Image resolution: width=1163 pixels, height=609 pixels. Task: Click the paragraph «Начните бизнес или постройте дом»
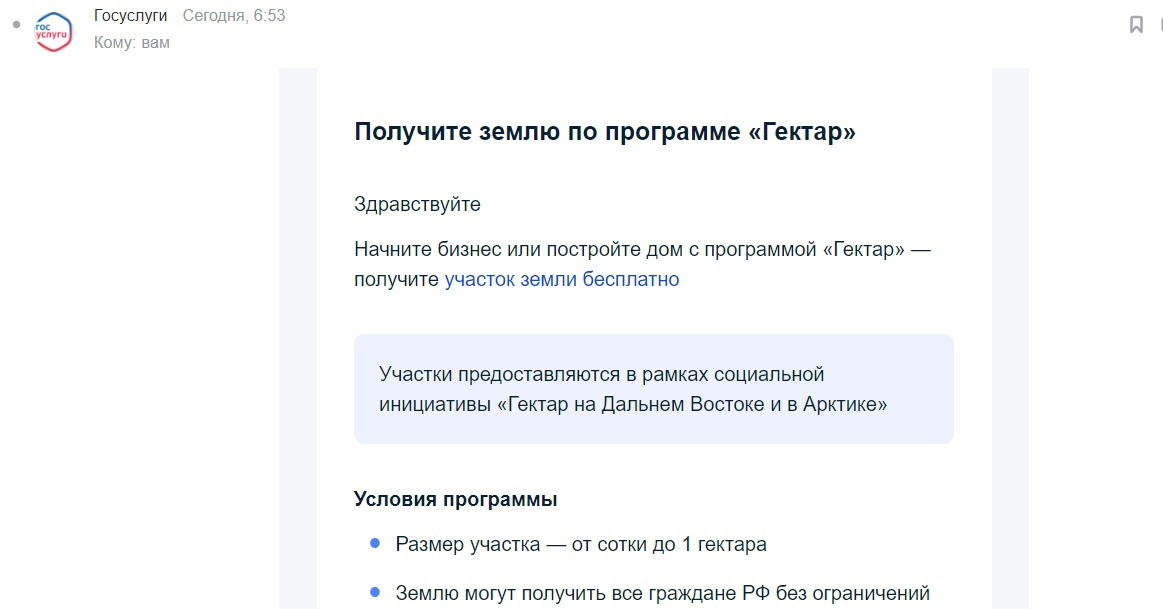642,264
